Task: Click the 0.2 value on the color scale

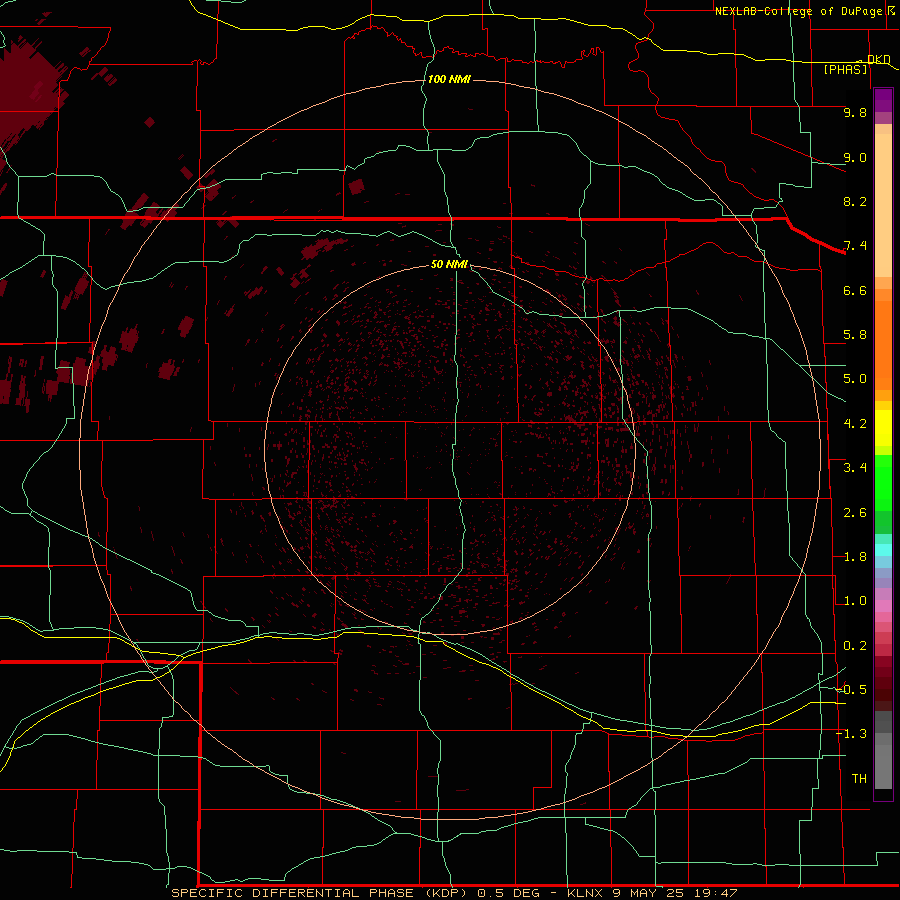Action: tap(855, 646)
